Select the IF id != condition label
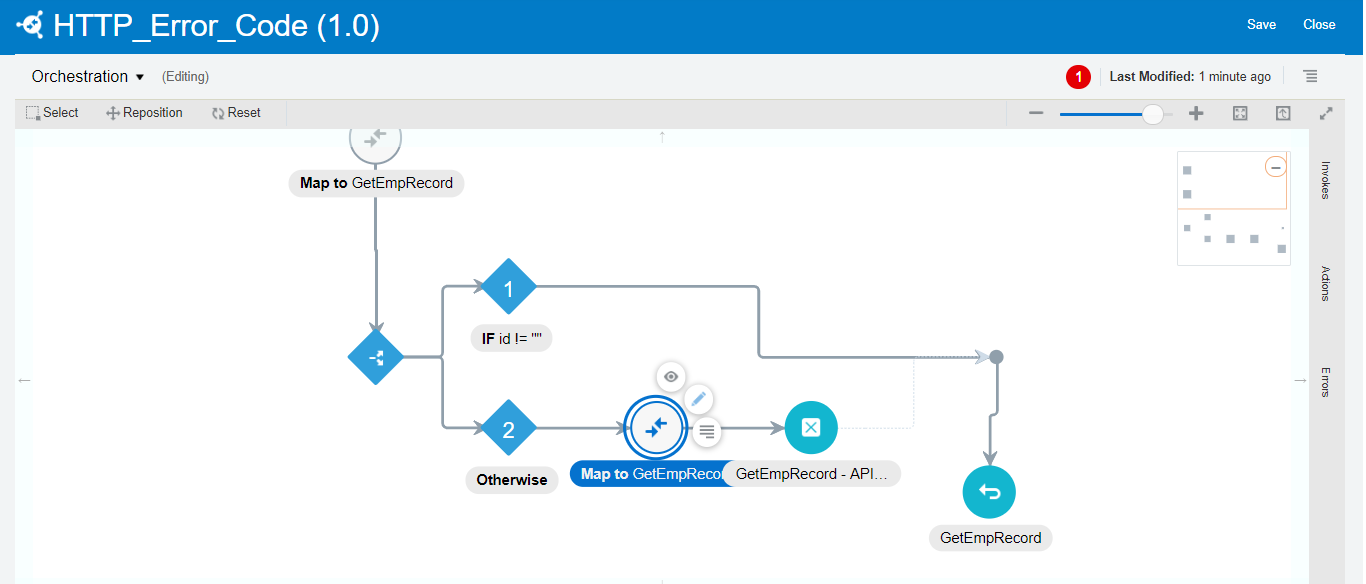 click(511, 338)
